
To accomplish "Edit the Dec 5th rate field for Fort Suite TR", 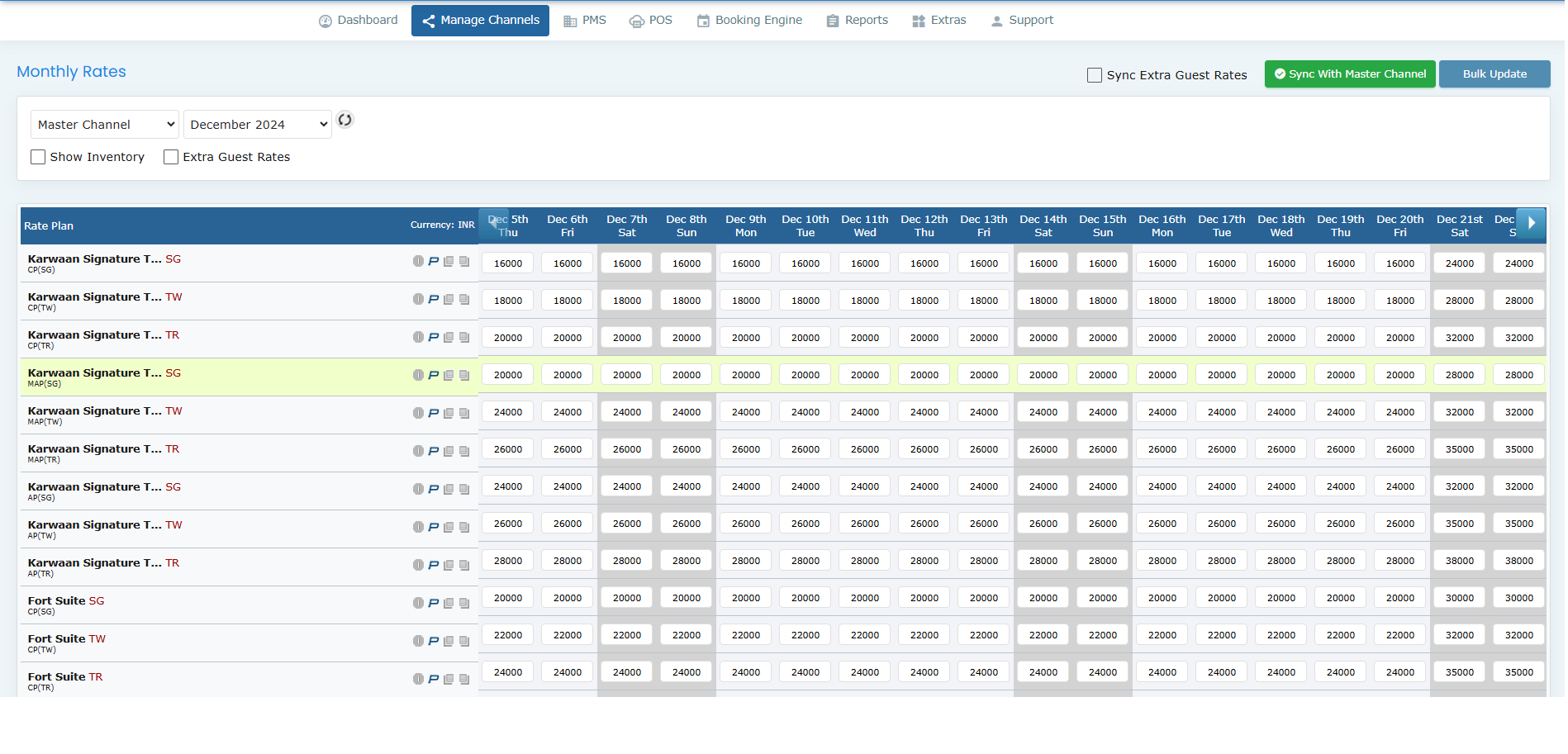I will pos(507,671).
